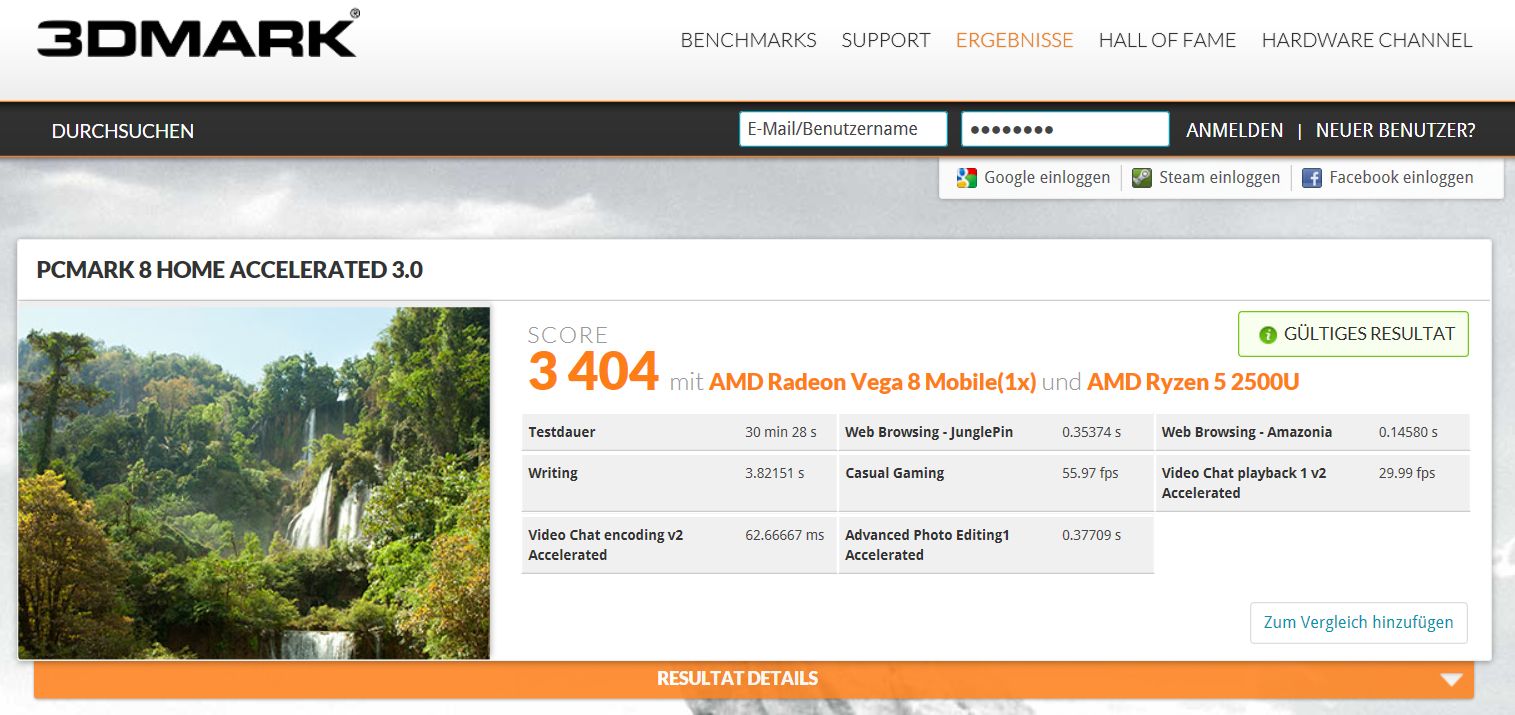This screenshot has width=1515, height=715.
Task: Open the DURCHSUCHEN navigation item
Action: click(x=123, y=131)
